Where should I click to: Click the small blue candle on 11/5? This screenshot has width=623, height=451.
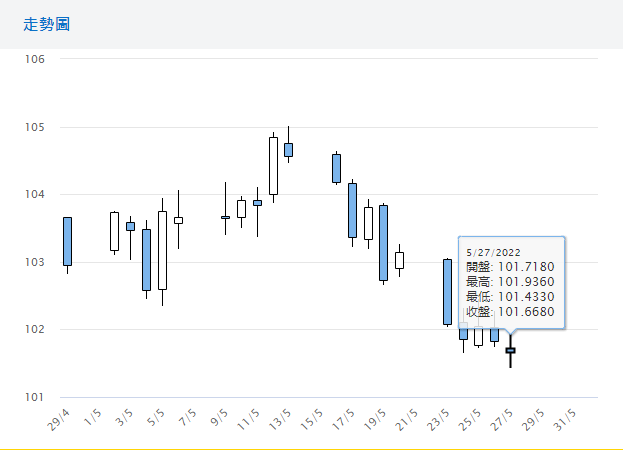257,203
